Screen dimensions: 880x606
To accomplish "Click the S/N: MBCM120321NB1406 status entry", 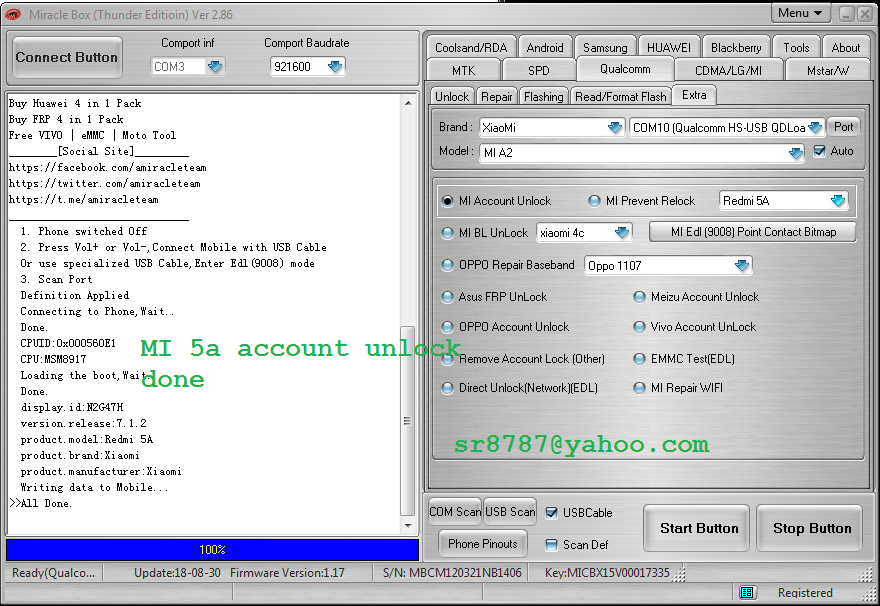I will click(x=452, y=573).
